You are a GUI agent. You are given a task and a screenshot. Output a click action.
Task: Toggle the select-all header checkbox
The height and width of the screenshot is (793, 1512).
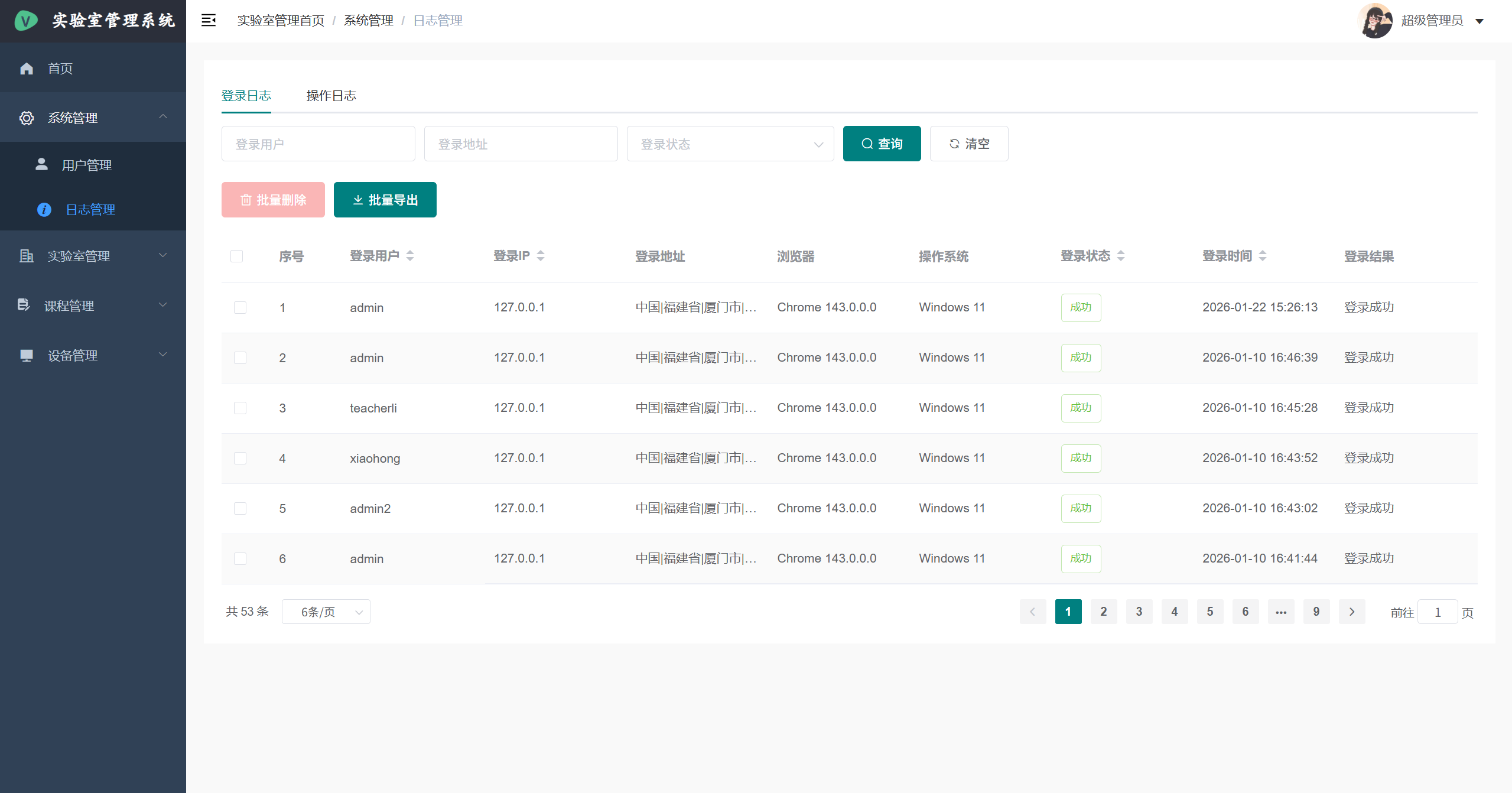237,256
